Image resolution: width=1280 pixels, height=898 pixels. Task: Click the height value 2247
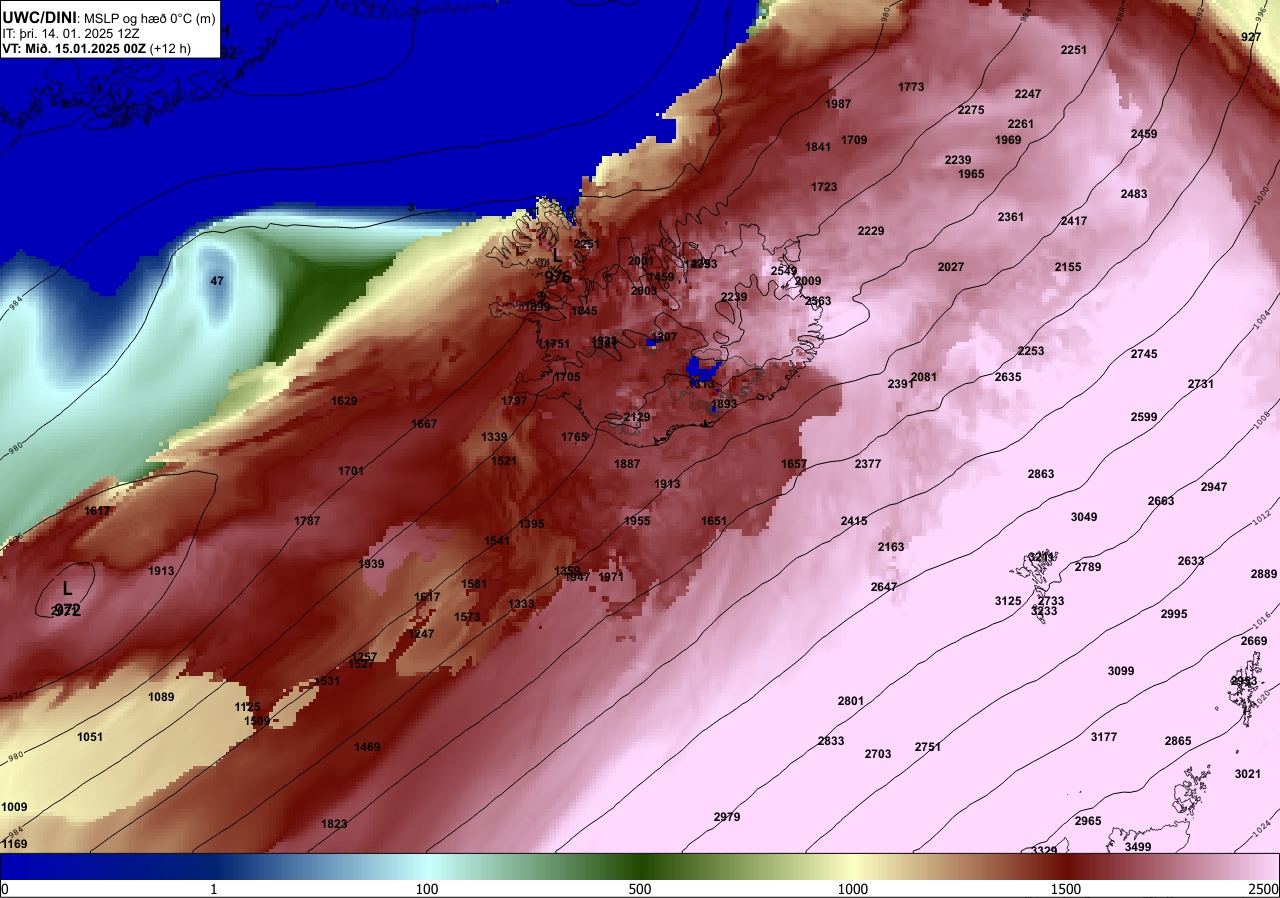[1028, 94]
